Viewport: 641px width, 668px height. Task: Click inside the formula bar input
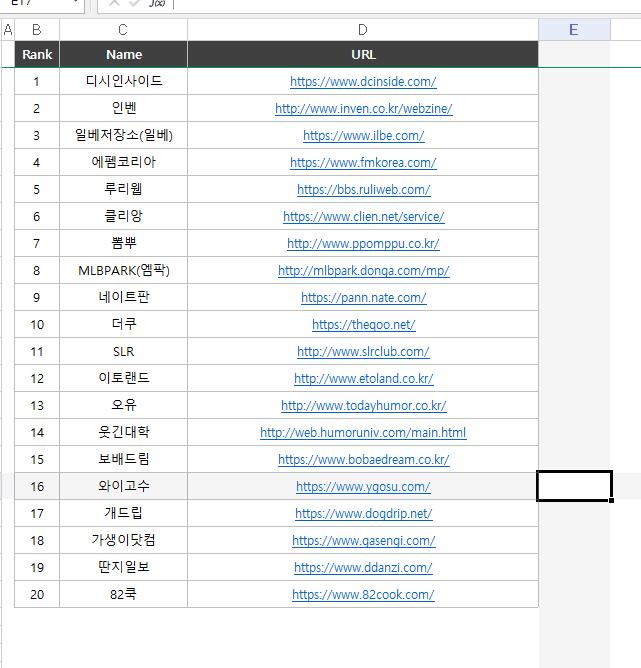tap(400, 4)
